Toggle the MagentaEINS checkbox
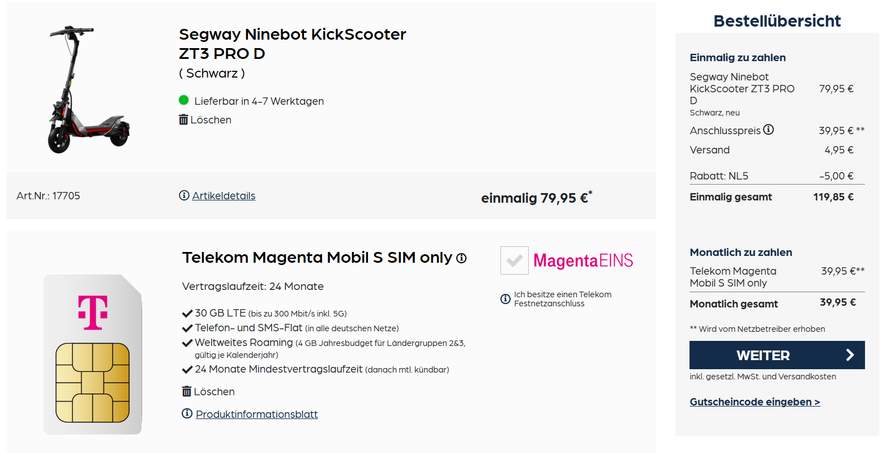Viewport: 895px width, 453px height. pos(514,261)
